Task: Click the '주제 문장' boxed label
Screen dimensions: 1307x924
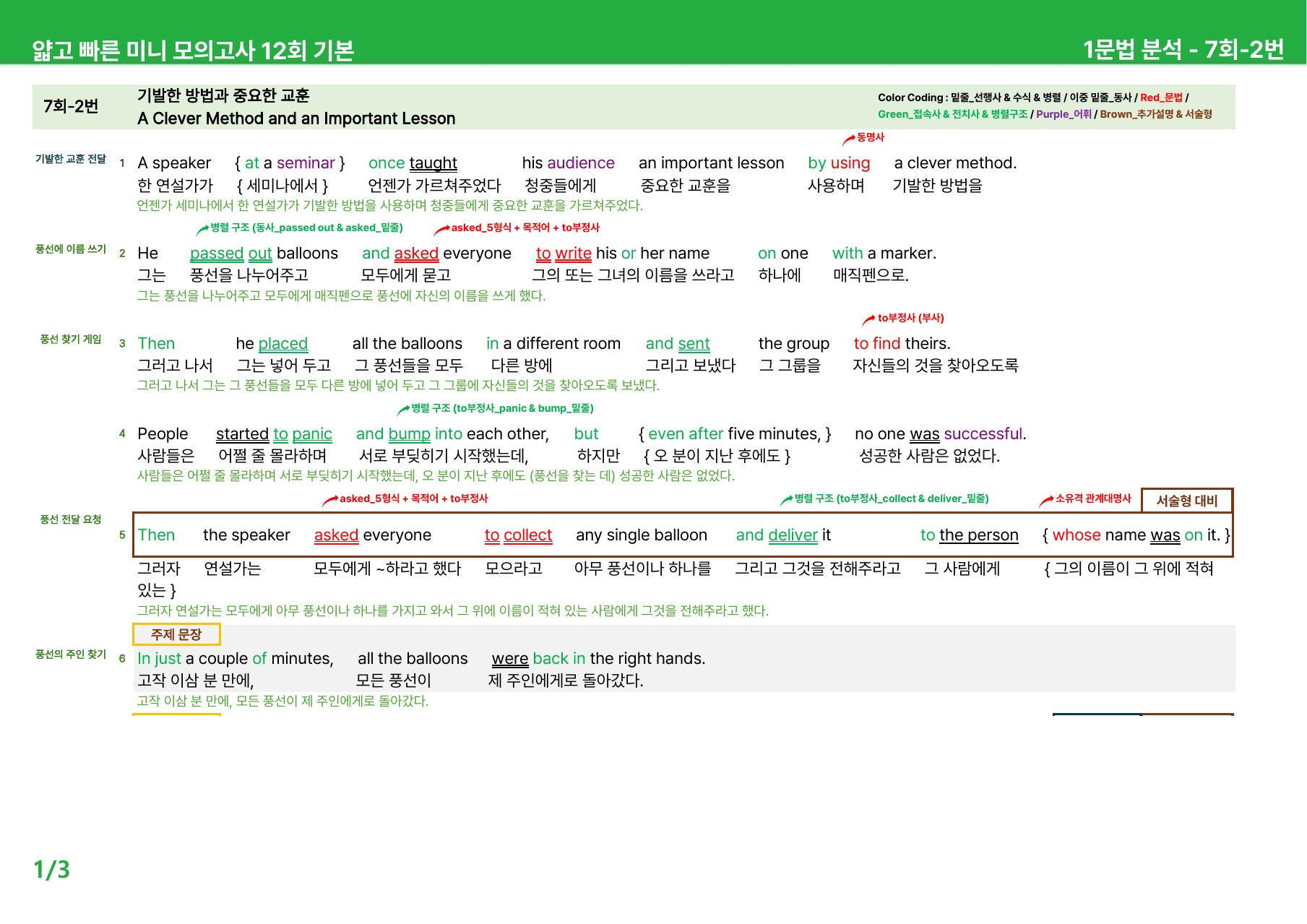Action: point(176,634)
